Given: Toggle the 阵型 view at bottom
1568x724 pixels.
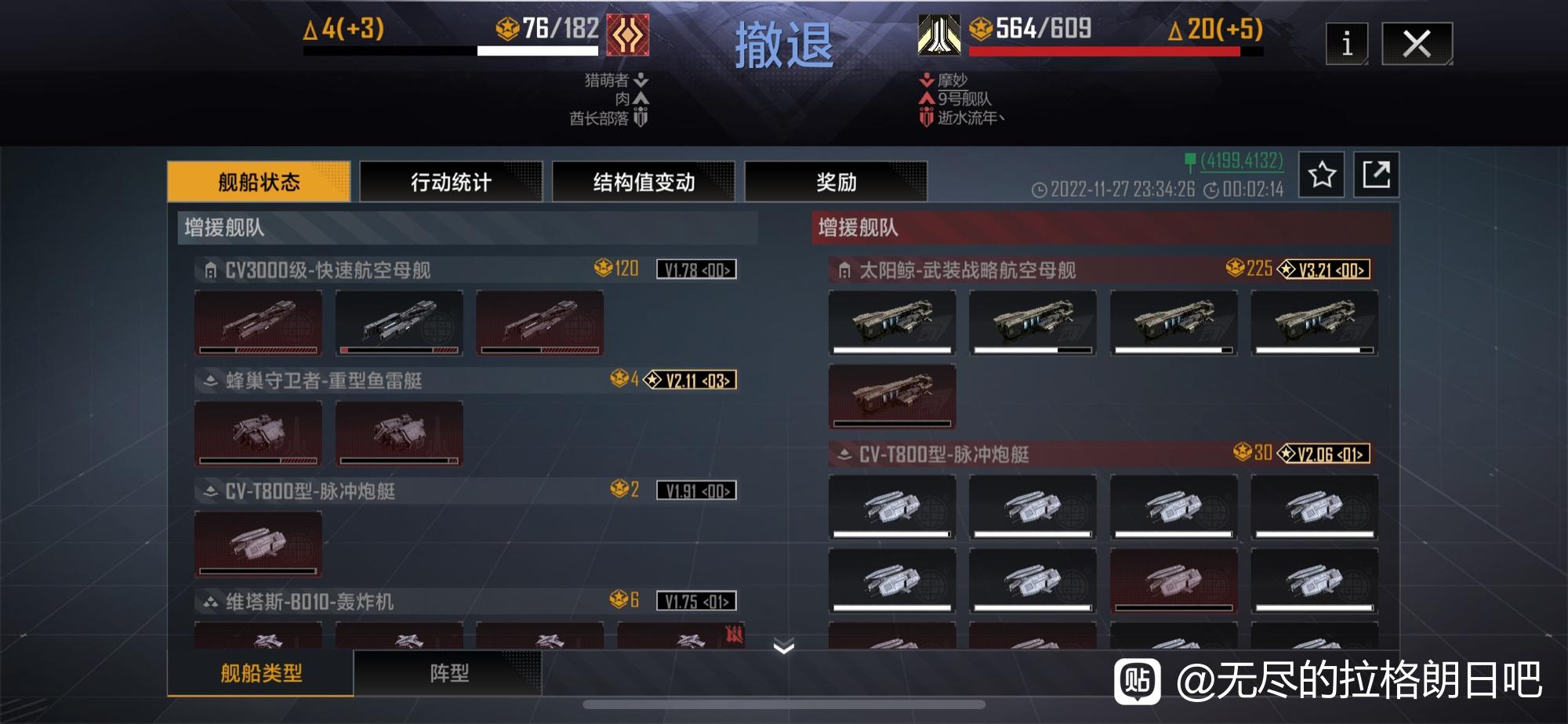Looking at the screenshot, I should [x=448, y=673].
